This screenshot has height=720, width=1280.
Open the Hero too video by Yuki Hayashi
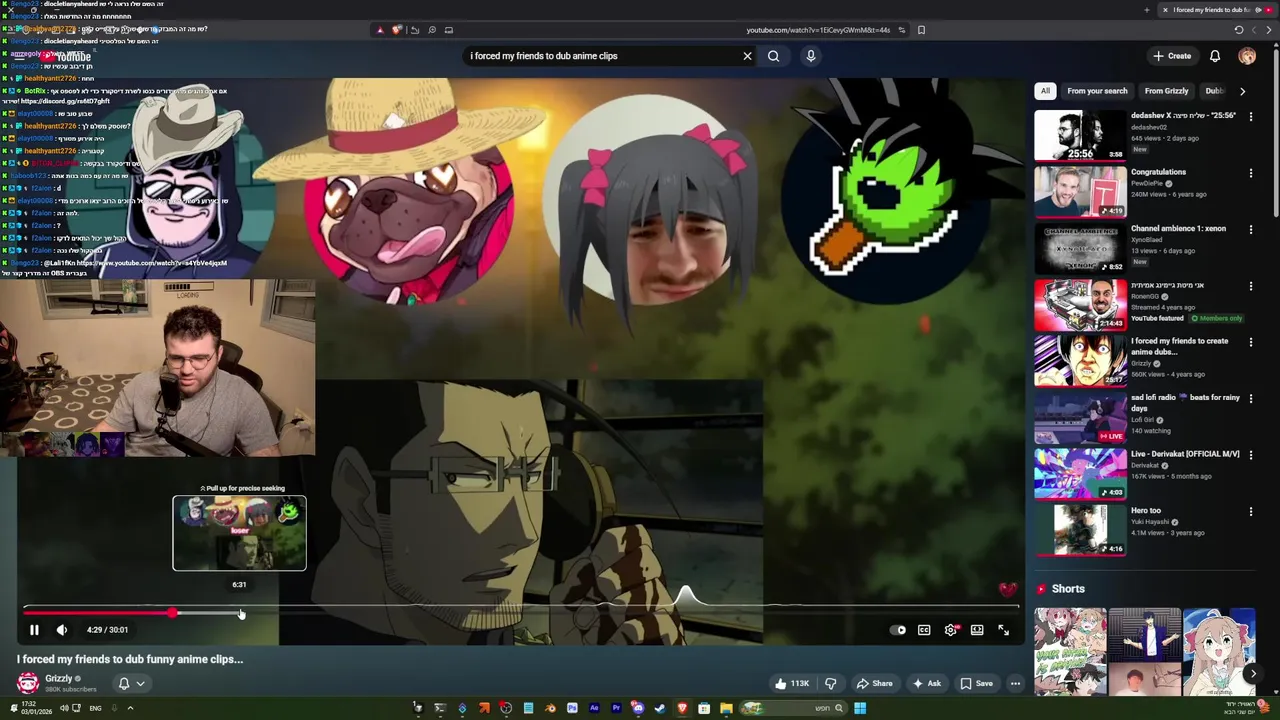(1080, 530)
